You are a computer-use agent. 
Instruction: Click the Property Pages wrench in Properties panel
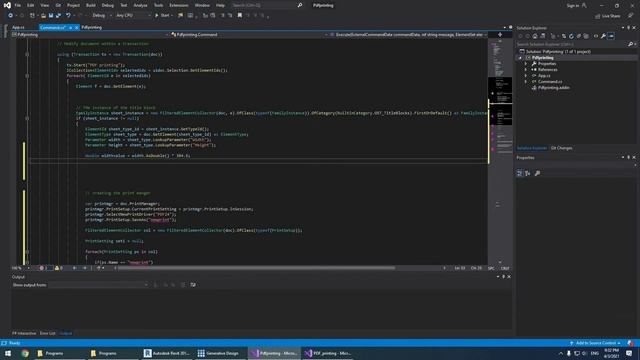(x=538, y=173)
